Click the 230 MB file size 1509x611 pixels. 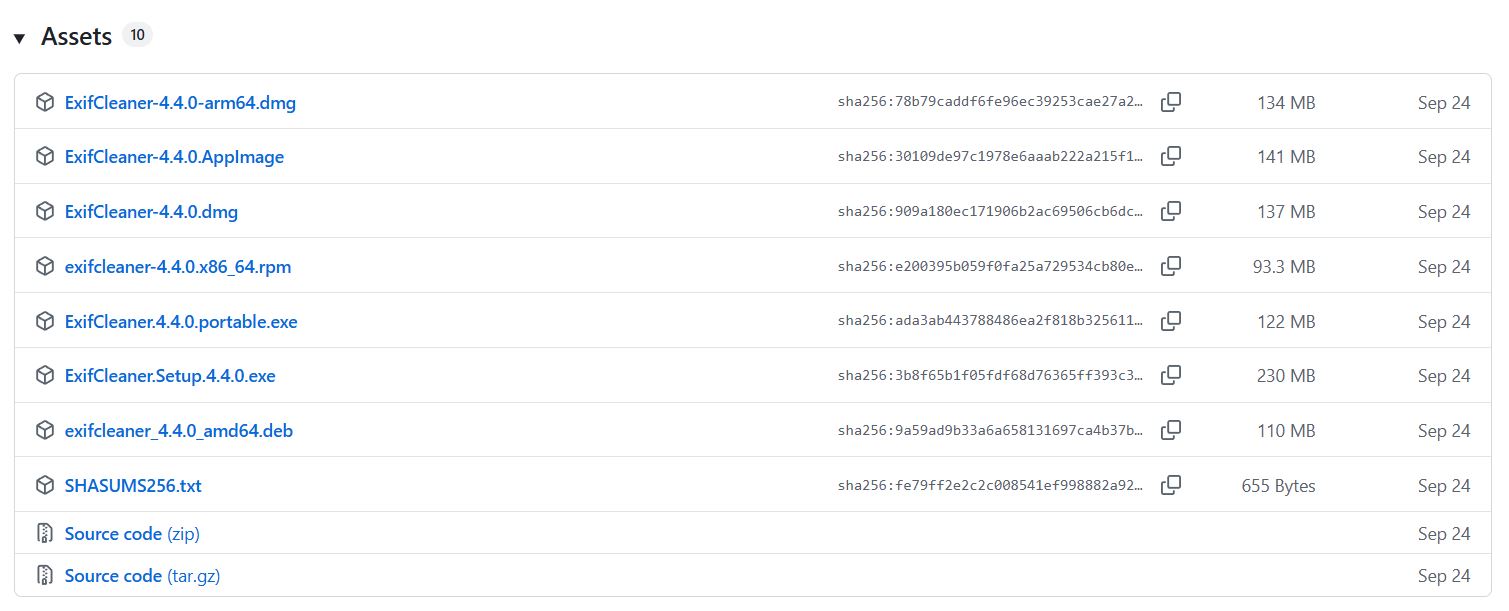pyautogui.click(x=1286, y=376)
